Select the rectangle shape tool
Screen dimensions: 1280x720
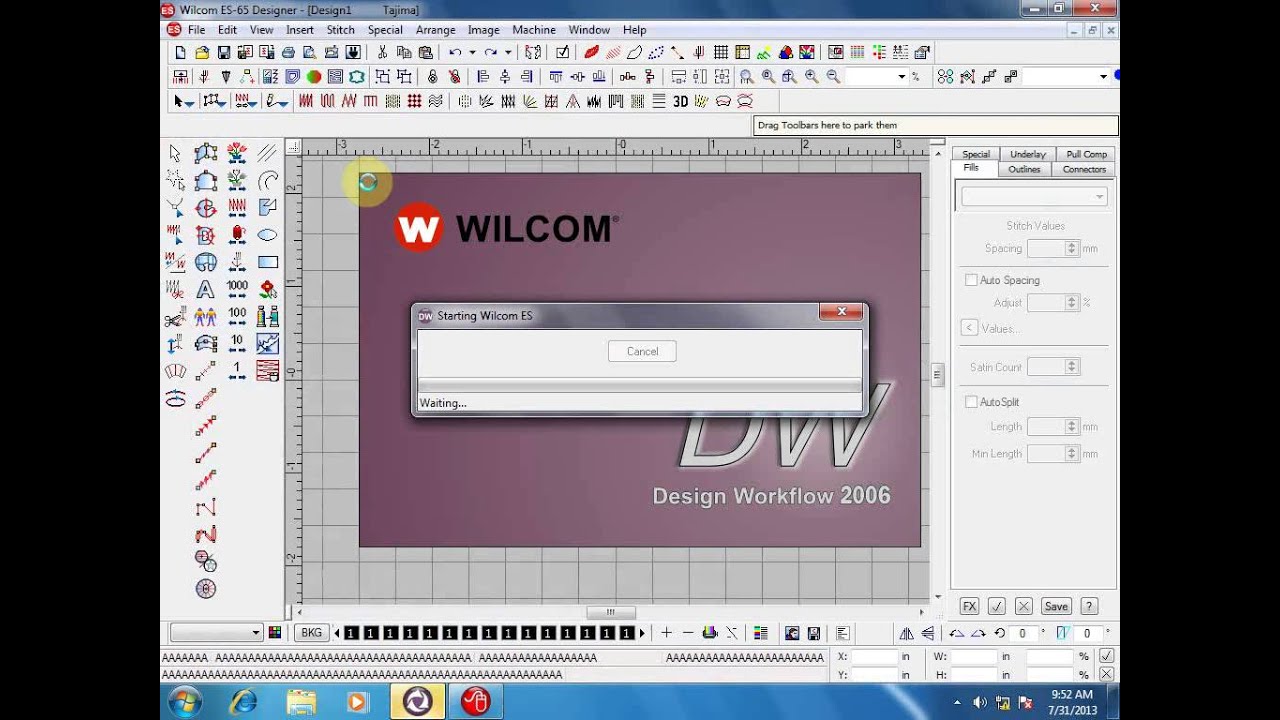pos(267,262)
